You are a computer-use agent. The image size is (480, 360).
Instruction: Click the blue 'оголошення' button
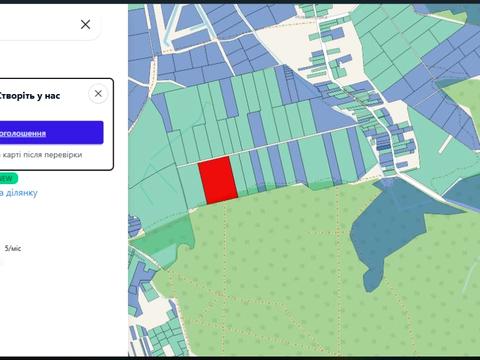point(51,133)
